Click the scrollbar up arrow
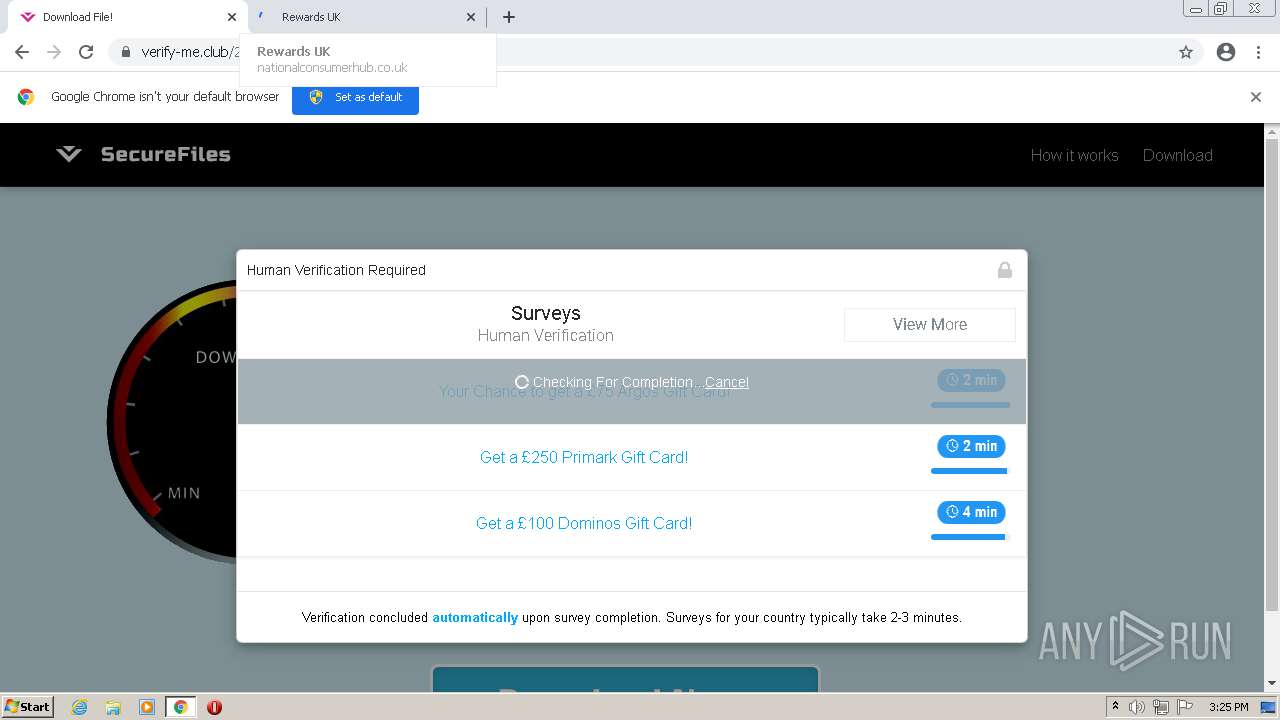1280x720 pixels. (x=1272, y=131)
